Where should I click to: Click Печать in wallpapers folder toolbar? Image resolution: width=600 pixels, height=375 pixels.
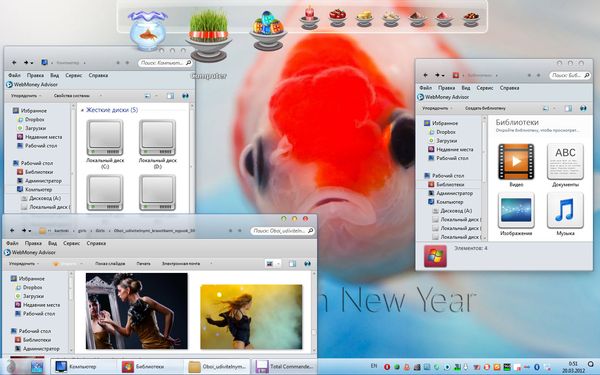(143, 264)
